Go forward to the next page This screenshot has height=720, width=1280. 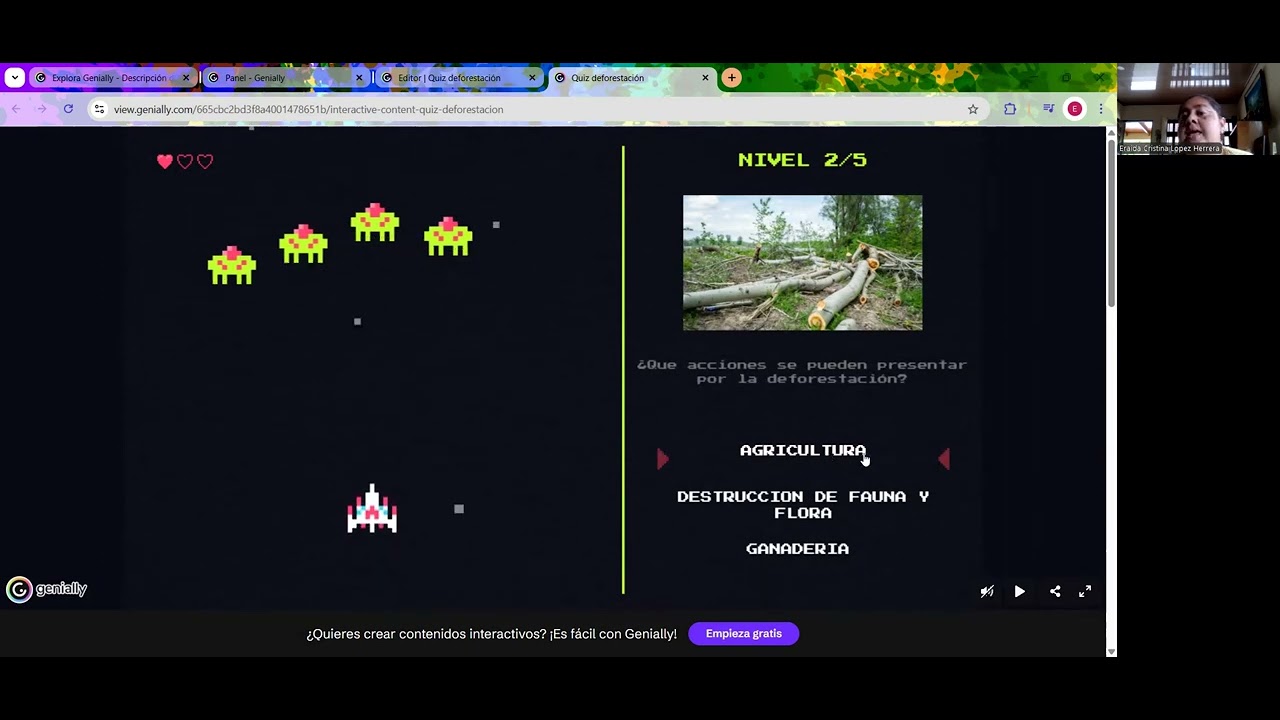(x=42, y=109)
